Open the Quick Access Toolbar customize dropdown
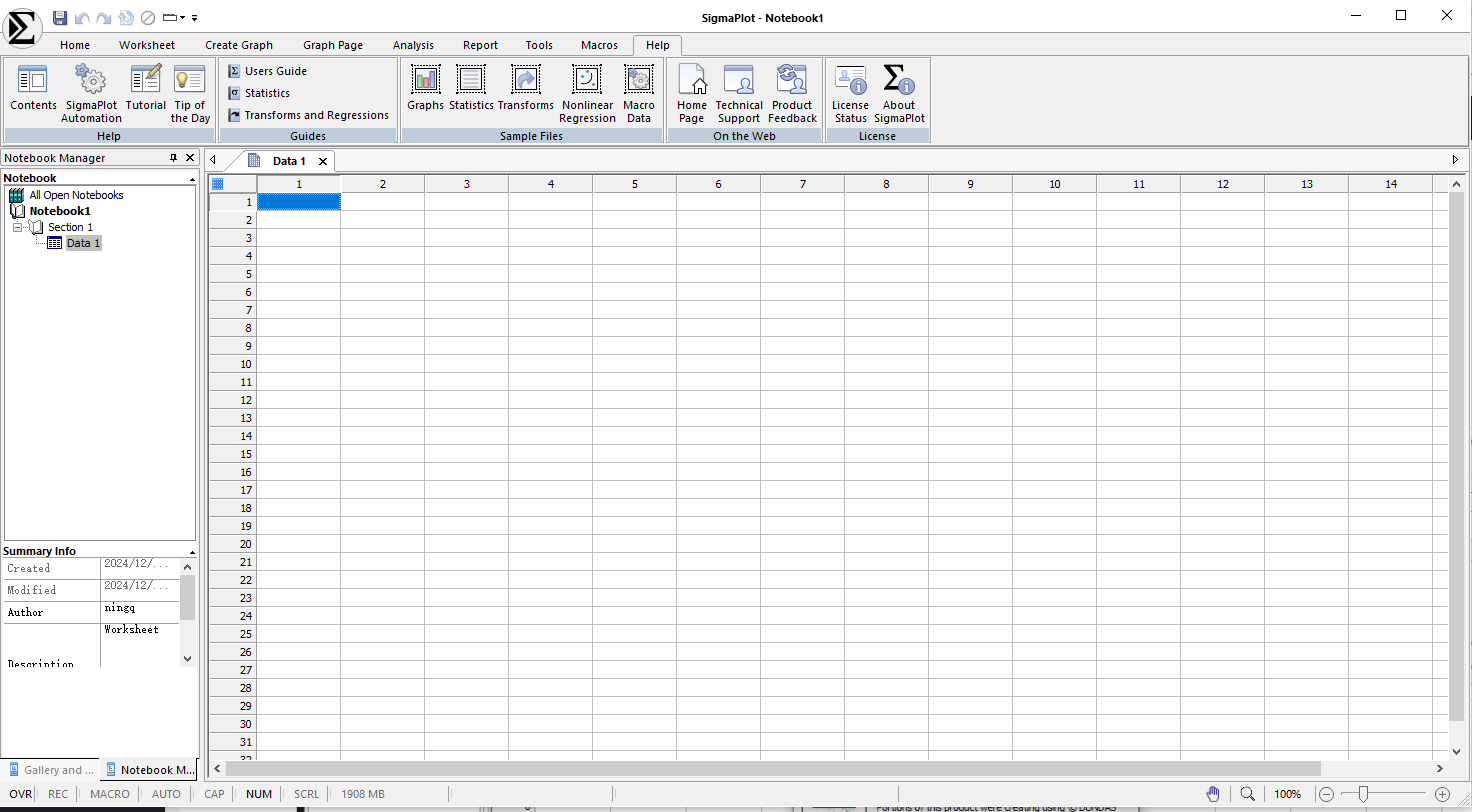Viewport: 1472px width, 812px height. [x=194, y=18]
